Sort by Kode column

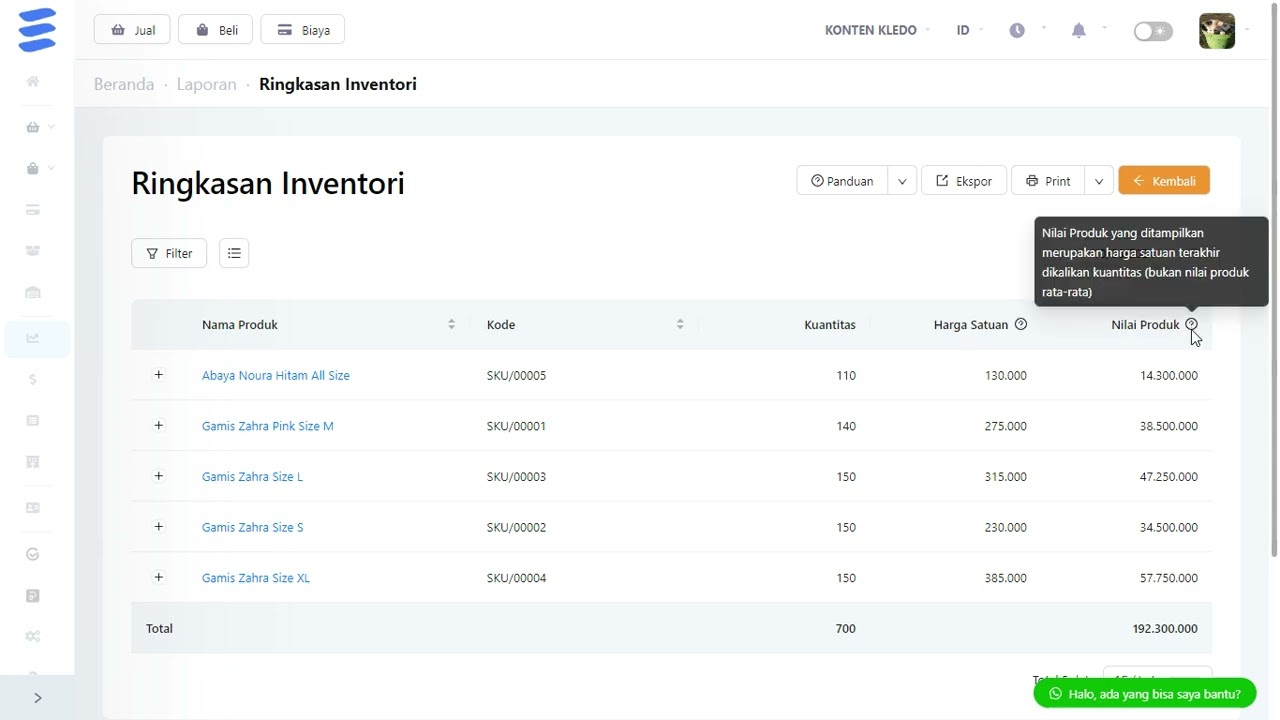tap(680, 324)
